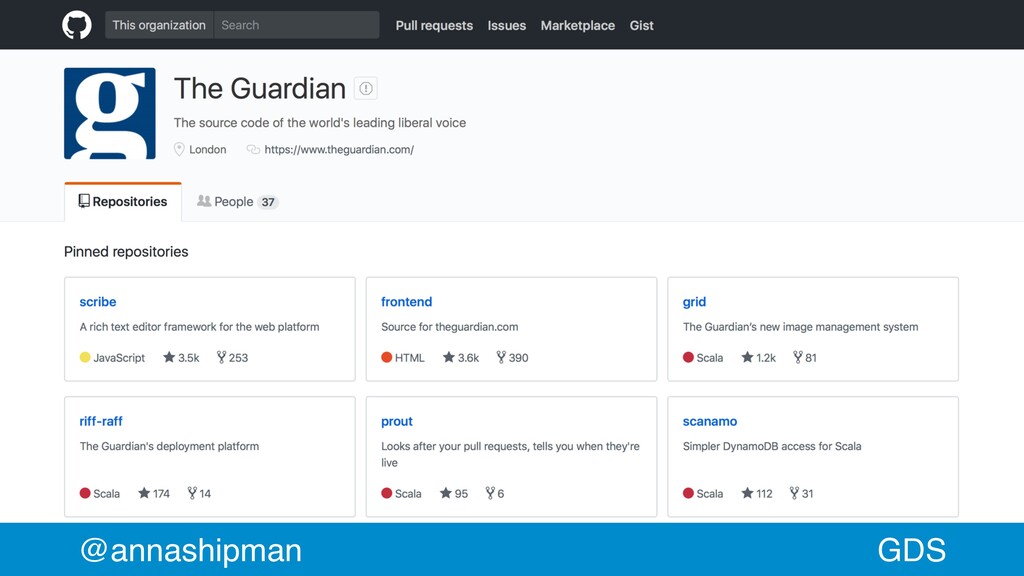Open Gist in the top navigation
This screenshot has width=1024, height=576.
coord(641,25)
